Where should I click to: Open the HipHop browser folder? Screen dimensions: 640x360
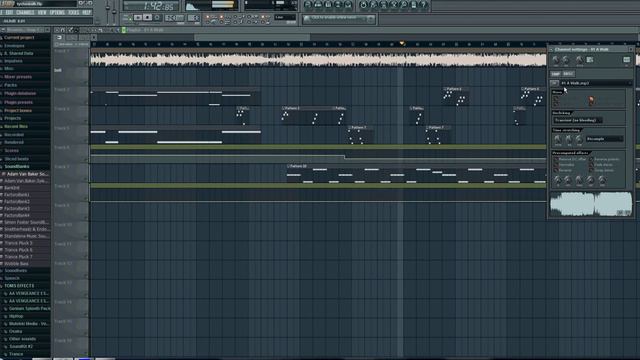[x=16, y=316]
